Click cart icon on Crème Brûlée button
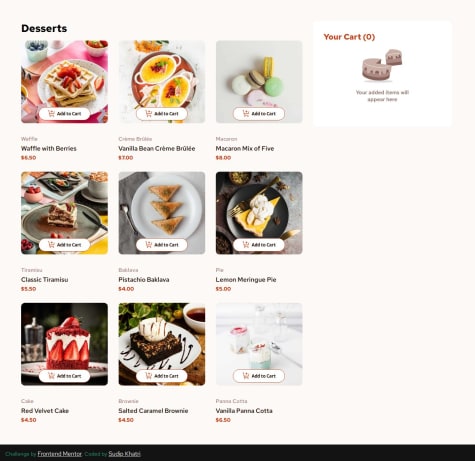Viewport: 475px width, 461px height. point(149,114)
